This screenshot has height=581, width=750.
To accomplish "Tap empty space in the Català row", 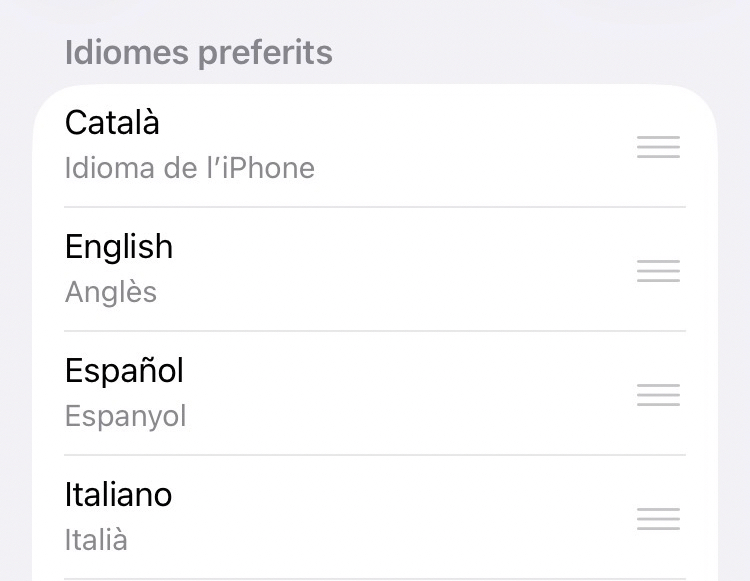I will pyautogui.click(x=450, y=146).
